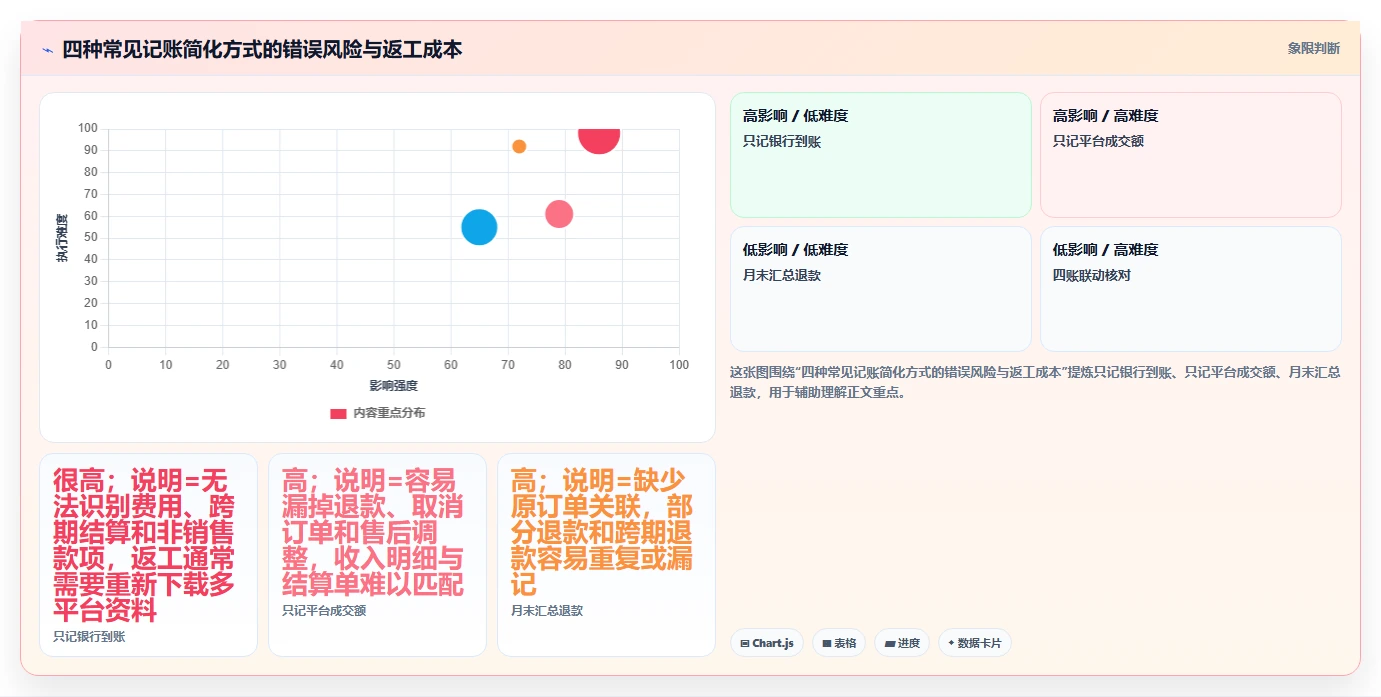The height and width of the screenshot is (697, 1381).
Task: Toggle the 内容重点分布 legend swatch
Action: [x=338, y=413]
